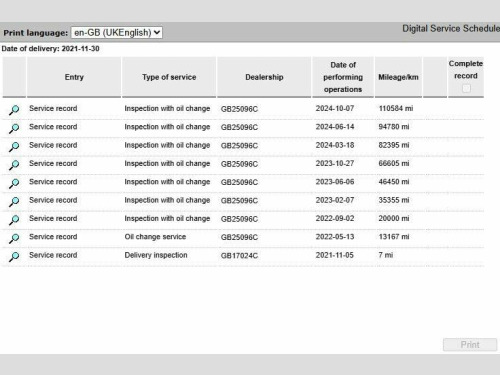Screen dimensions: 500x375
Task: Select date 2022-09-02
Action: (335, 218)
